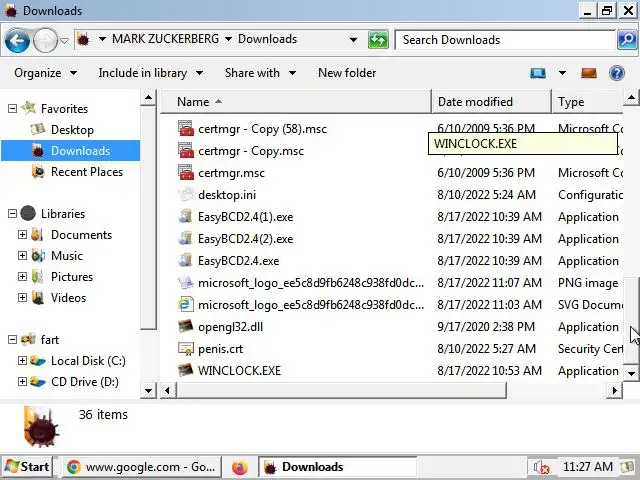Open the recent pages dropdown beside the Forward arrow

tap(64, 40)
